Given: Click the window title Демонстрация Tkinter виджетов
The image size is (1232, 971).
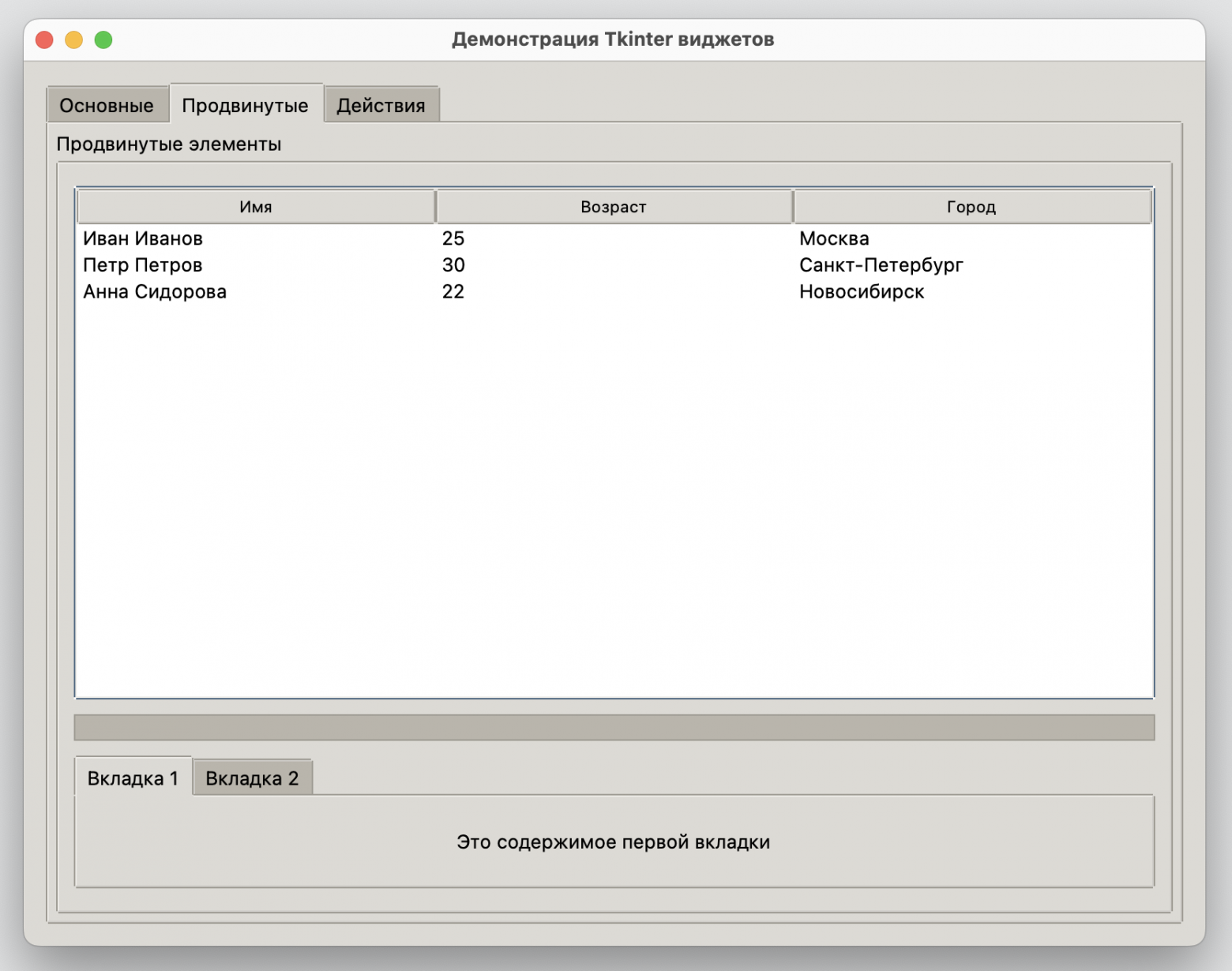Looking at the screenshot, I should click(x=614, y=39).
